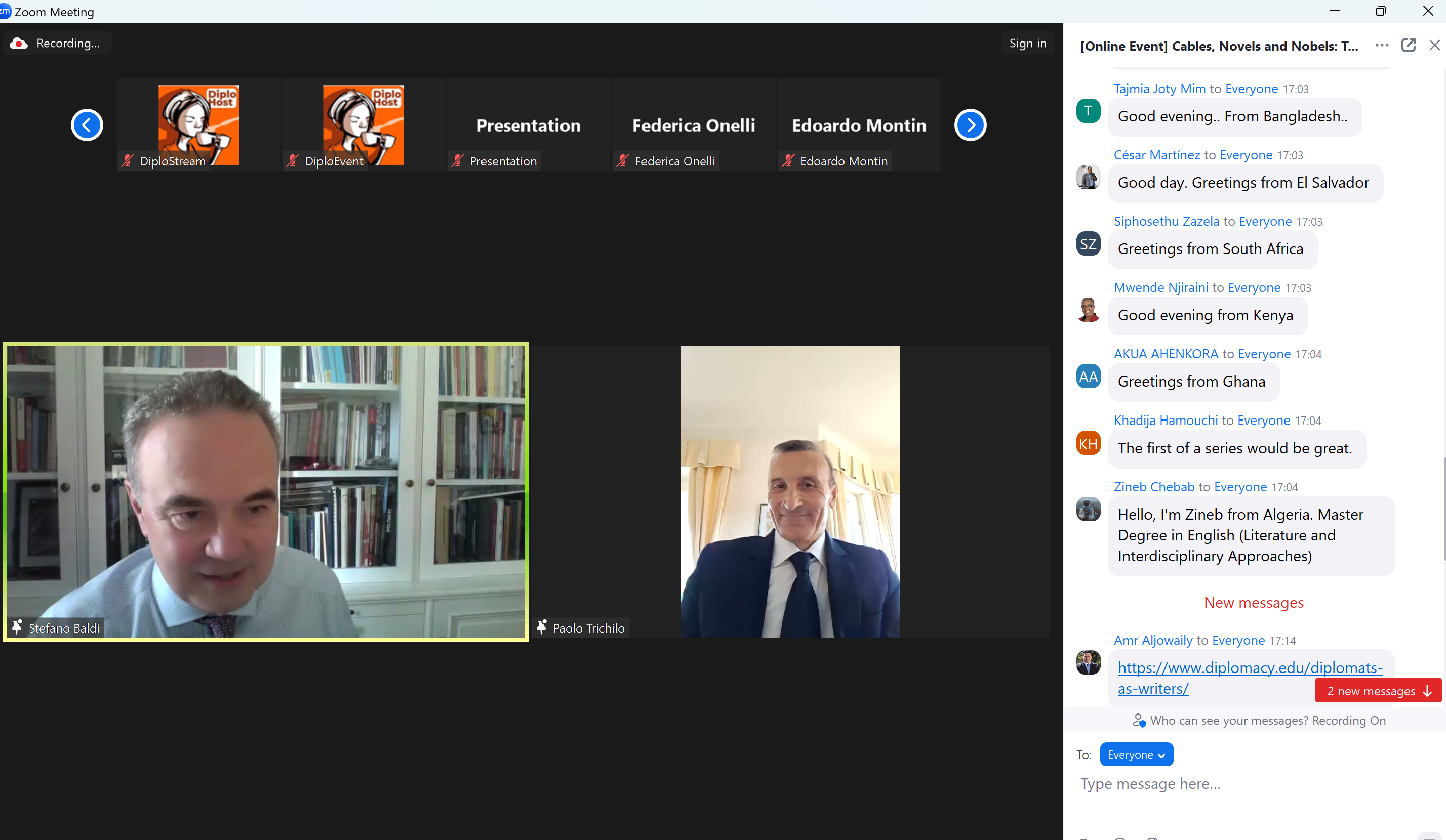Open the Everyone recipient dropdown

1136,754
